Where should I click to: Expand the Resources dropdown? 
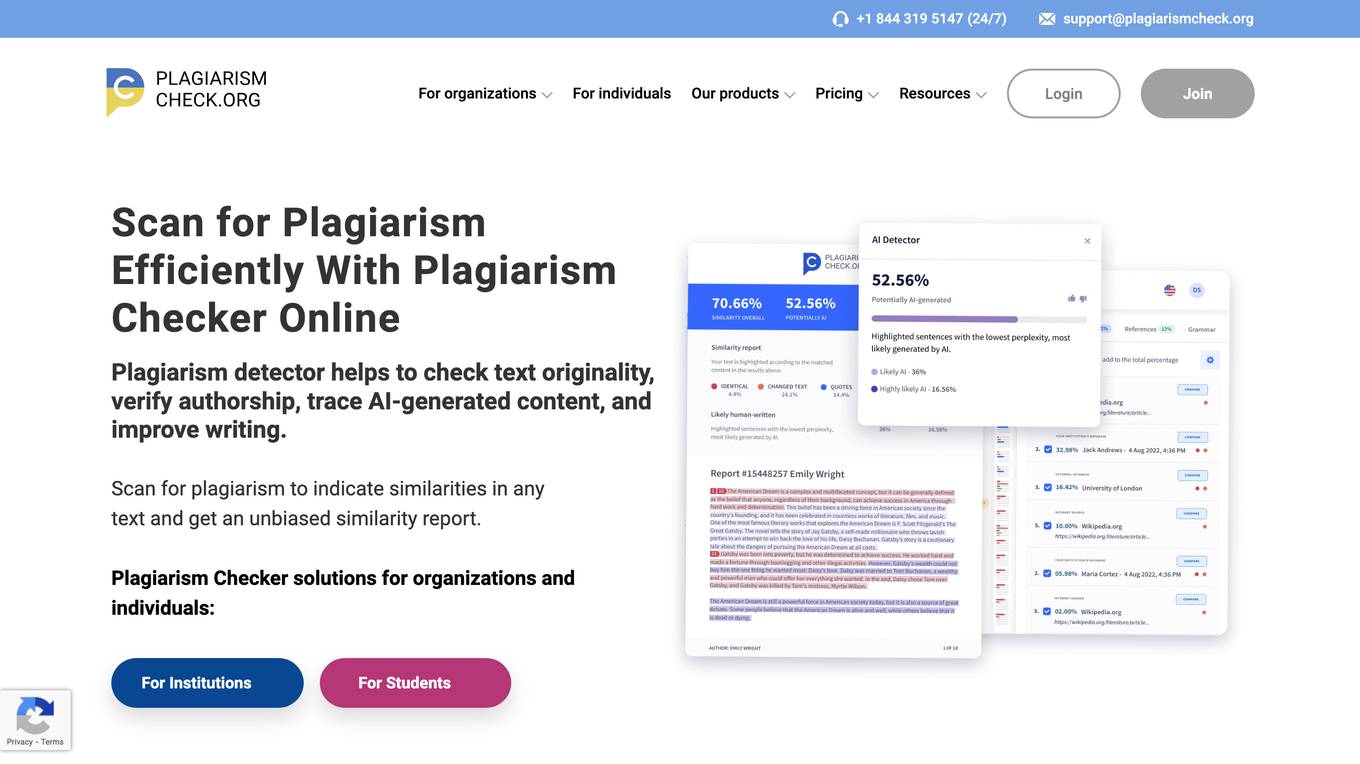pos(943,94)
